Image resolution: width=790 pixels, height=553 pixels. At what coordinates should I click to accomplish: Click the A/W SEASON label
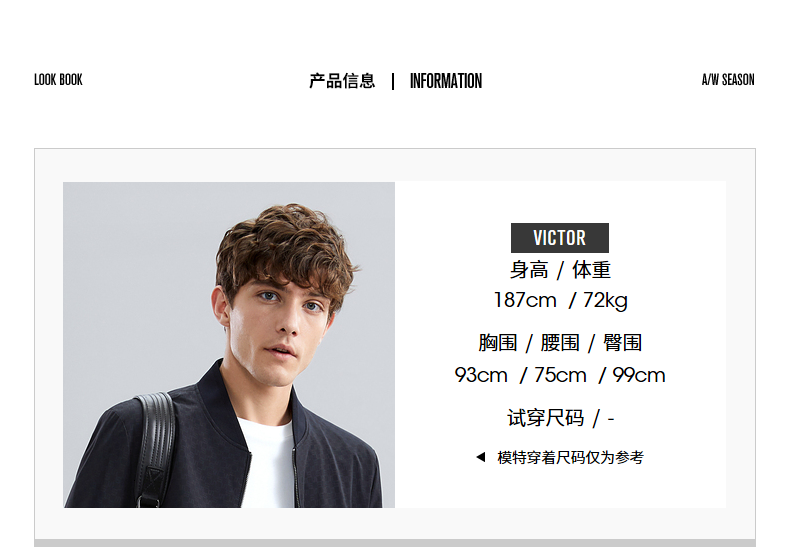coord(728,80)
